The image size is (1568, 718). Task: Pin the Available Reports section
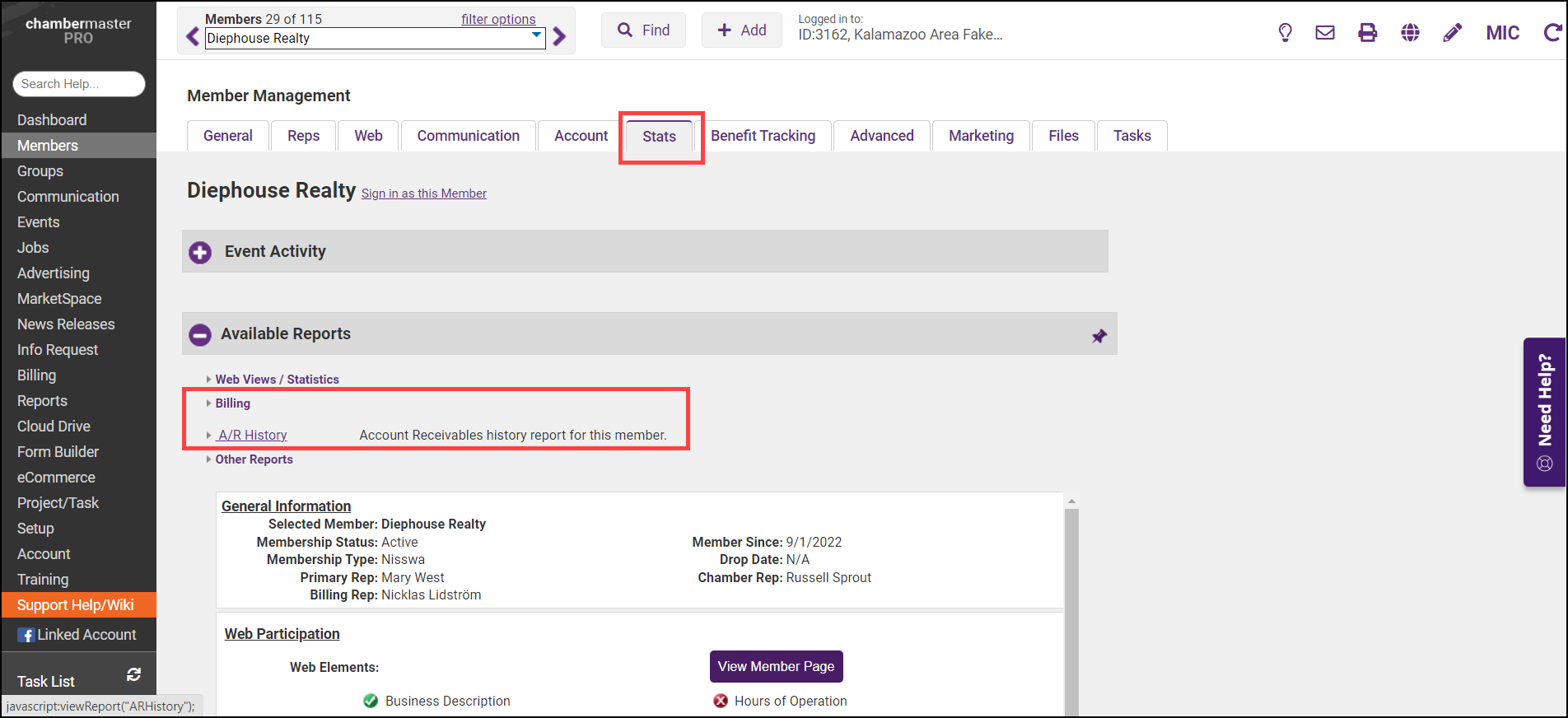1099,336
